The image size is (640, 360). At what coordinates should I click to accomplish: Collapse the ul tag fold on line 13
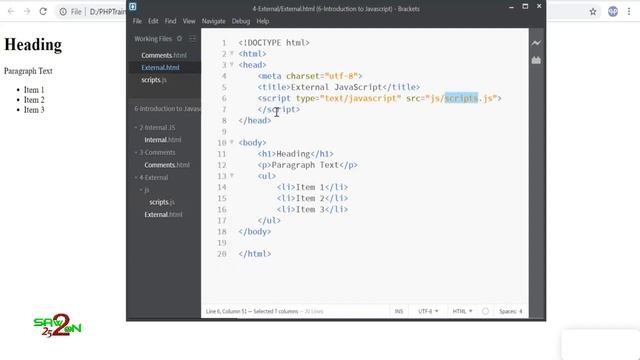232,176
